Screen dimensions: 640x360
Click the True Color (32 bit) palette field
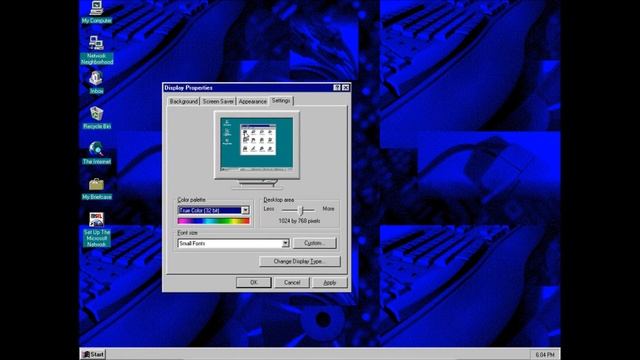point(209,210)
